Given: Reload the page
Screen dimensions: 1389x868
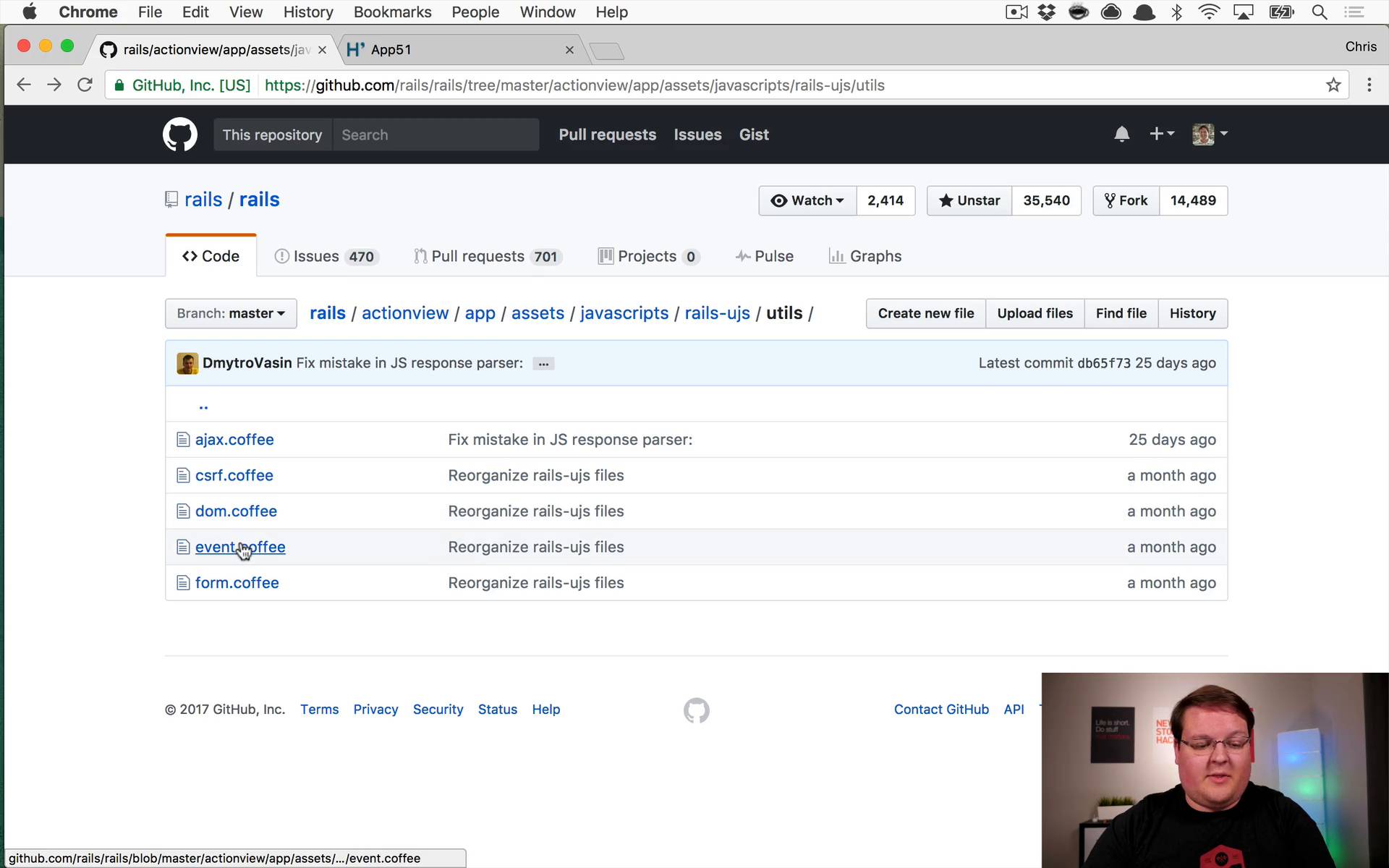Looking at the screenshot, I should click(x=85, y=85).
